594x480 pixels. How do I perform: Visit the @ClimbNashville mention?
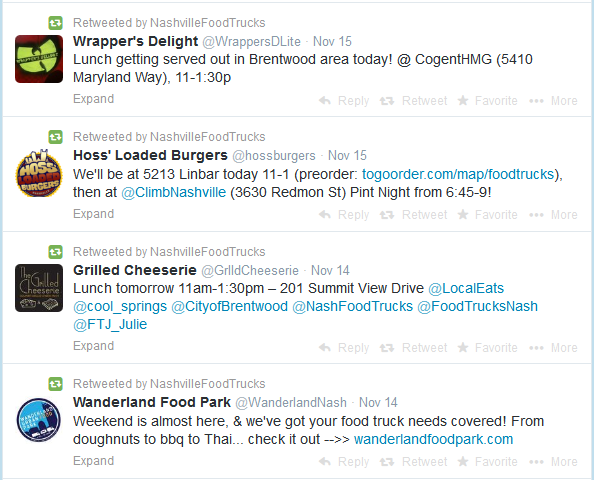[174, 192]
